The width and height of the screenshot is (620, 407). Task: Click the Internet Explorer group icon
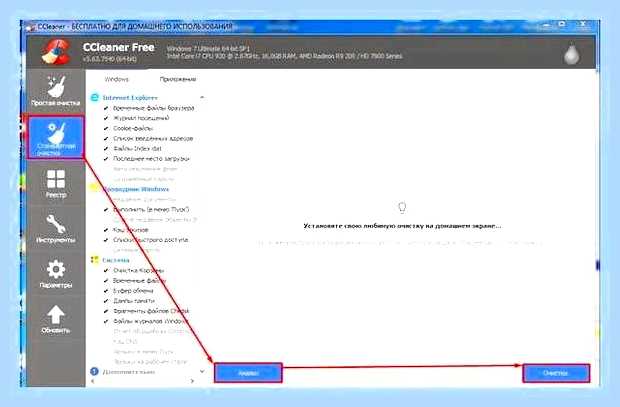95,97
